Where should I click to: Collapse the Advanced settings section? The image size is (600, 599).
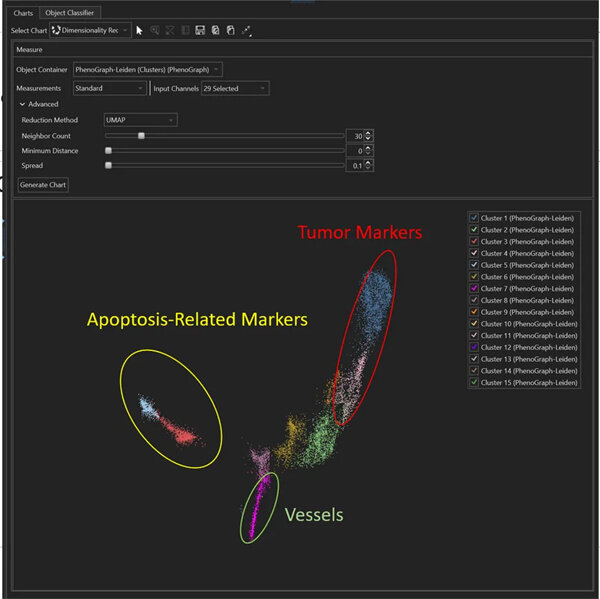[22, 104]
